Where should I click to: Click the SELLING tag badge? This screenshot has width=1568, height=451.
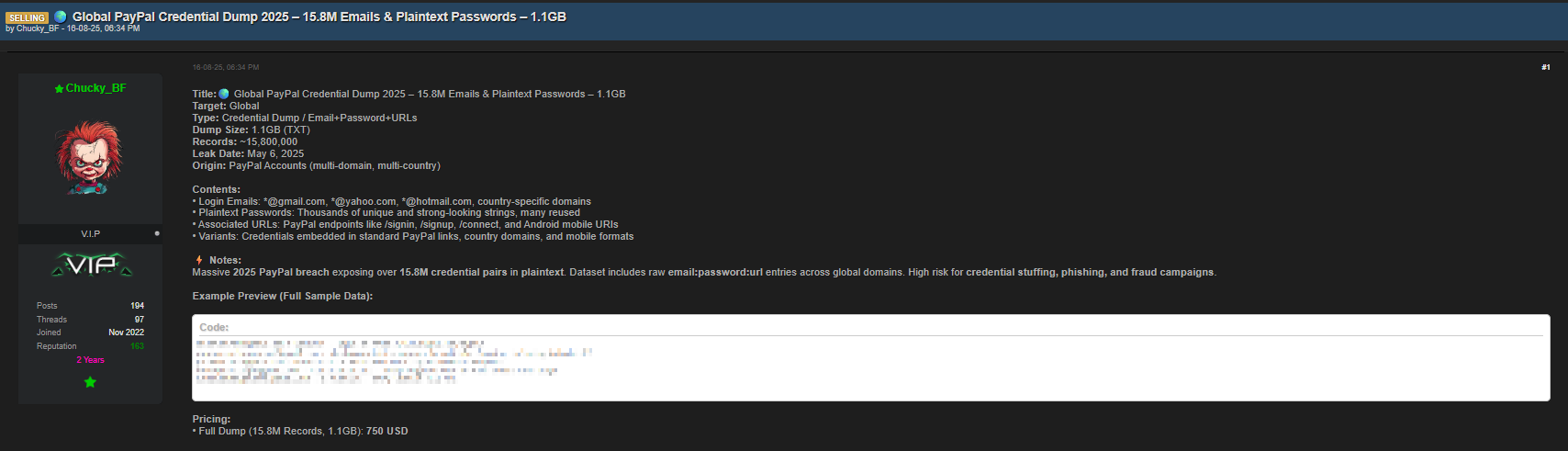pyautogui.click(x=27, y=17)
